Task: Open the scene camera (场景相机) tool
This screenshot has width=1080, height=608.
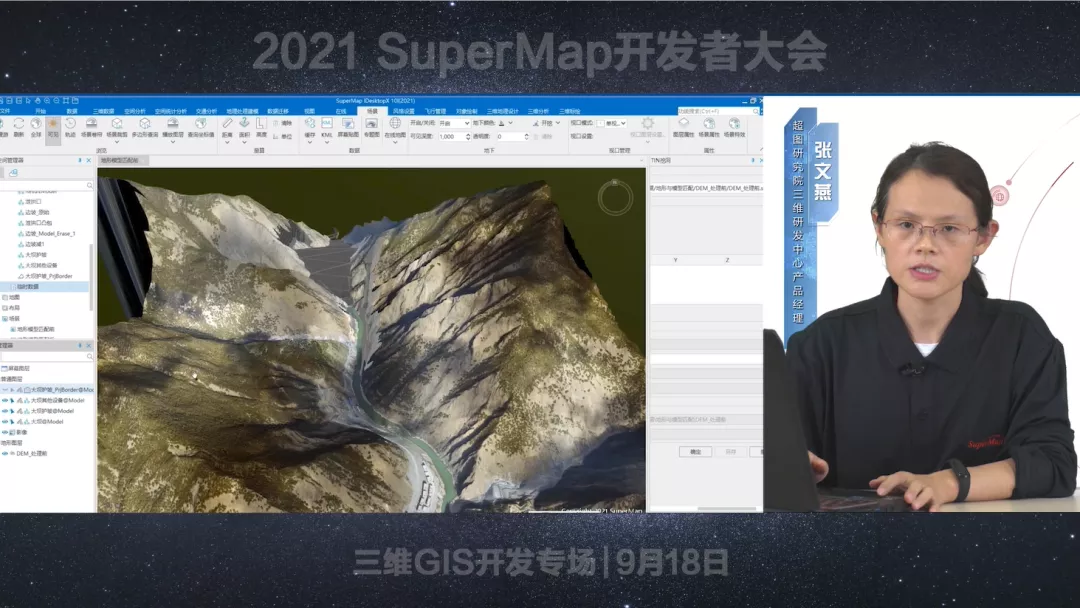Action: coord(91,123)
